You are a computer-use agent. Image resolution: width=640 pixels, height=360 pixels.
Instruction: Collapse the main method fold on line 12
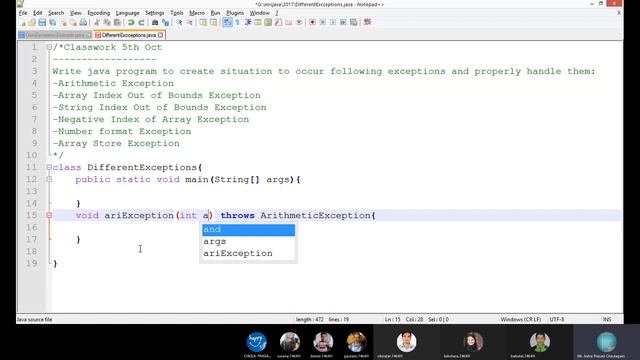coord(49,179)
